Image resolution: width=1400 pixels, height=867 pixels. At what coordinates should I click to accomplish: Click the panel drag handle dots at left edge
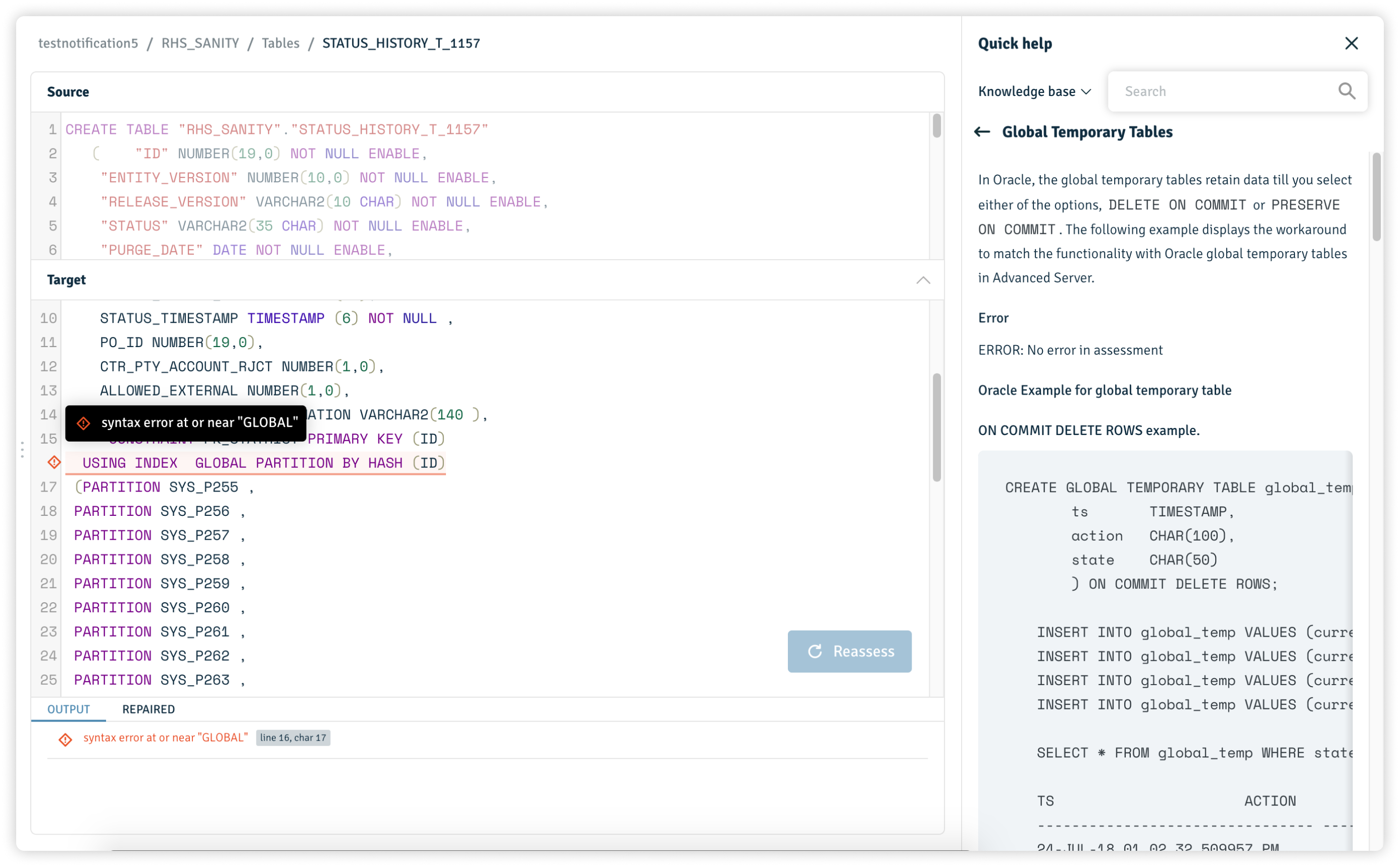22,450
